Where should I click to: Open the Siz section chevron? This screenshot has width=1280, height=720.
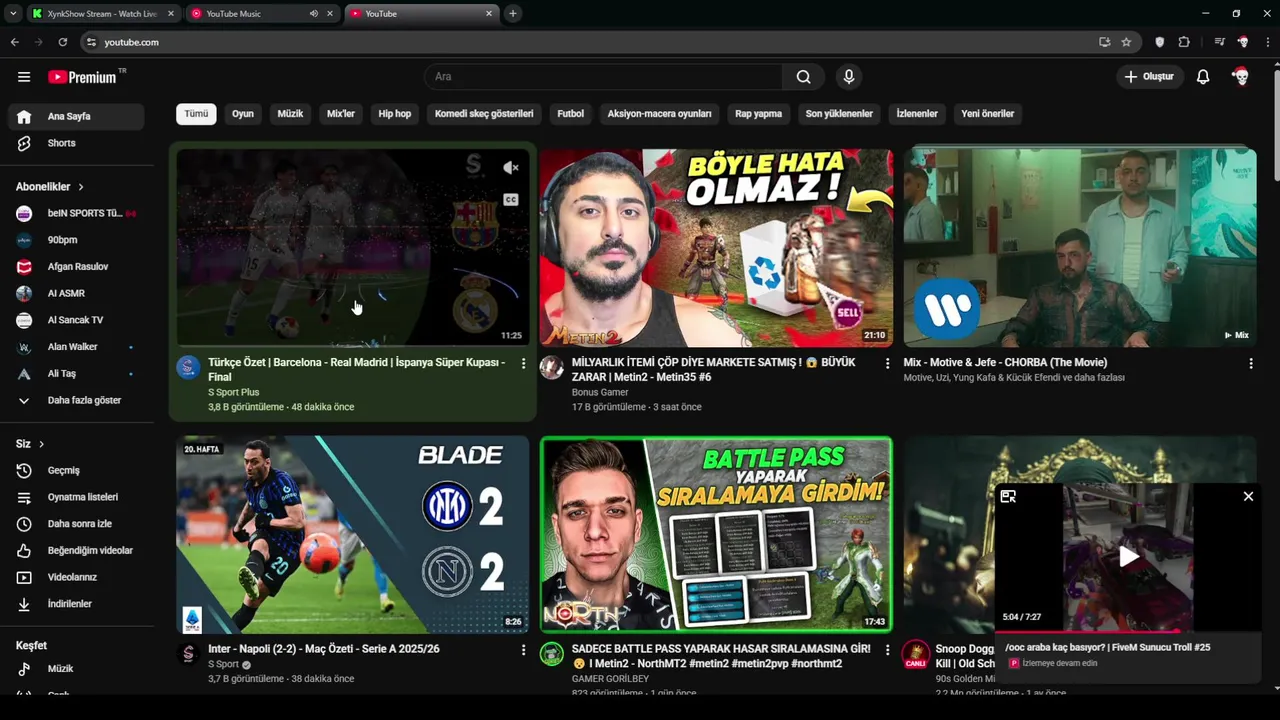tap(41, 444)
